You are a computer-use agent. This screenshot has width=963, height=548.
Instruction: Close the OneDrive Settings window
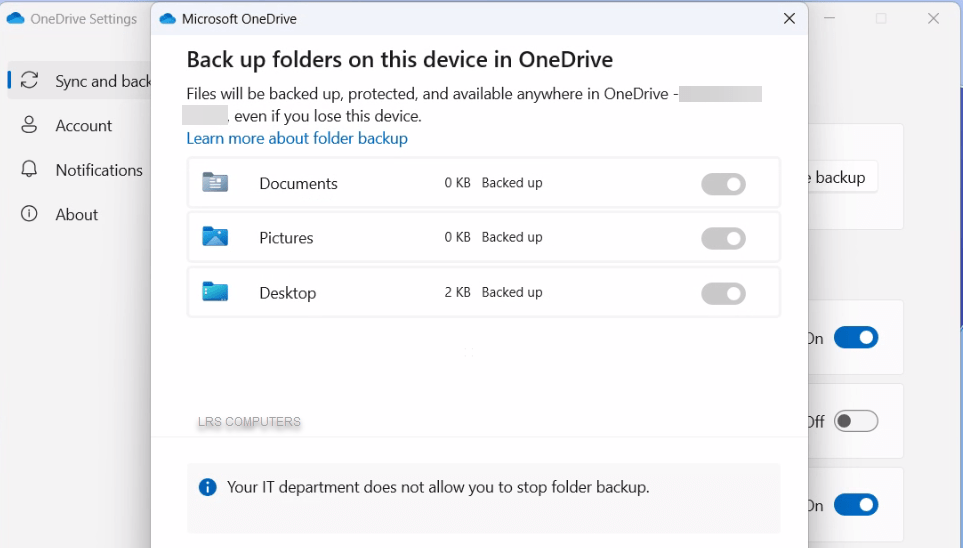click(933, 19)
